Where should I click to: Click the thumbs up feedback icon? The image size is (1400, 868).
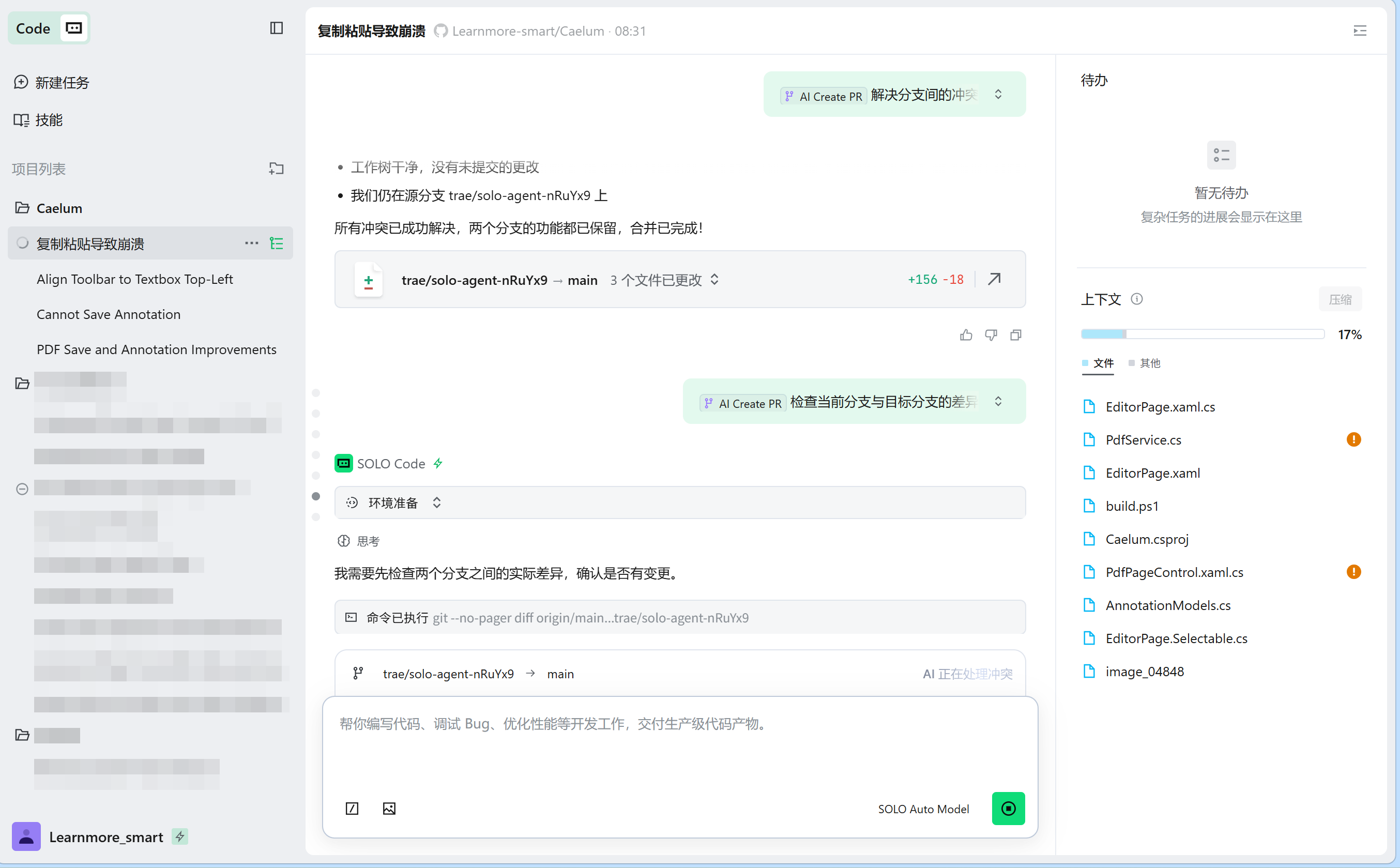[x=966, y=334]
